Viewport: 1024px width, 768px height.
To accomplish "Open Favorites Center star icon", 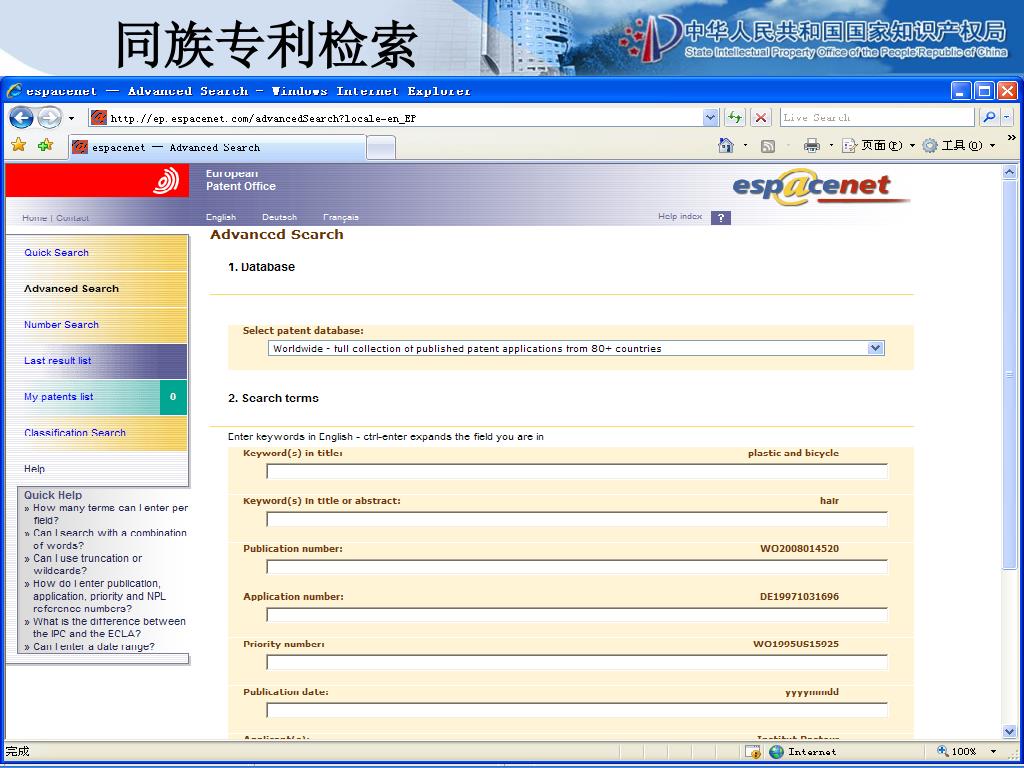I will click(x=19, y=146).
